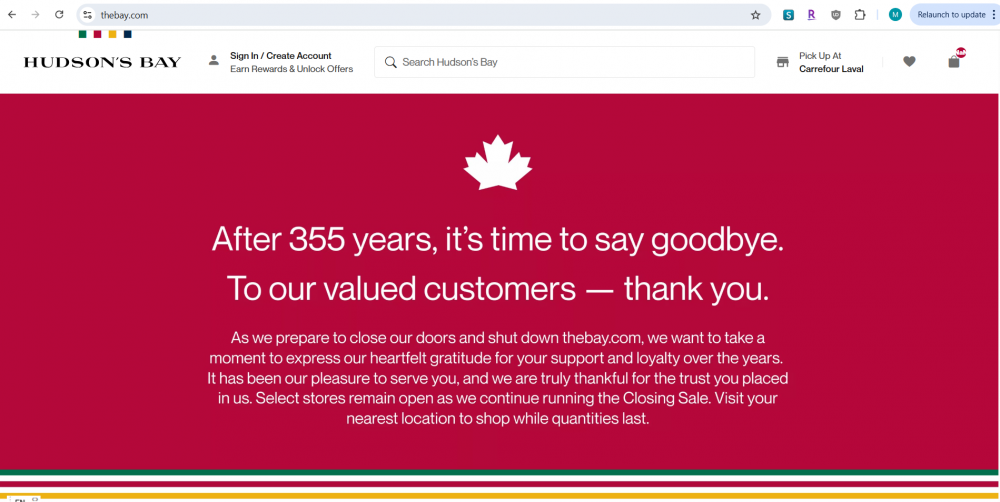Click the store pickup icon
1000x502 pixels.
tap(783, 62)
